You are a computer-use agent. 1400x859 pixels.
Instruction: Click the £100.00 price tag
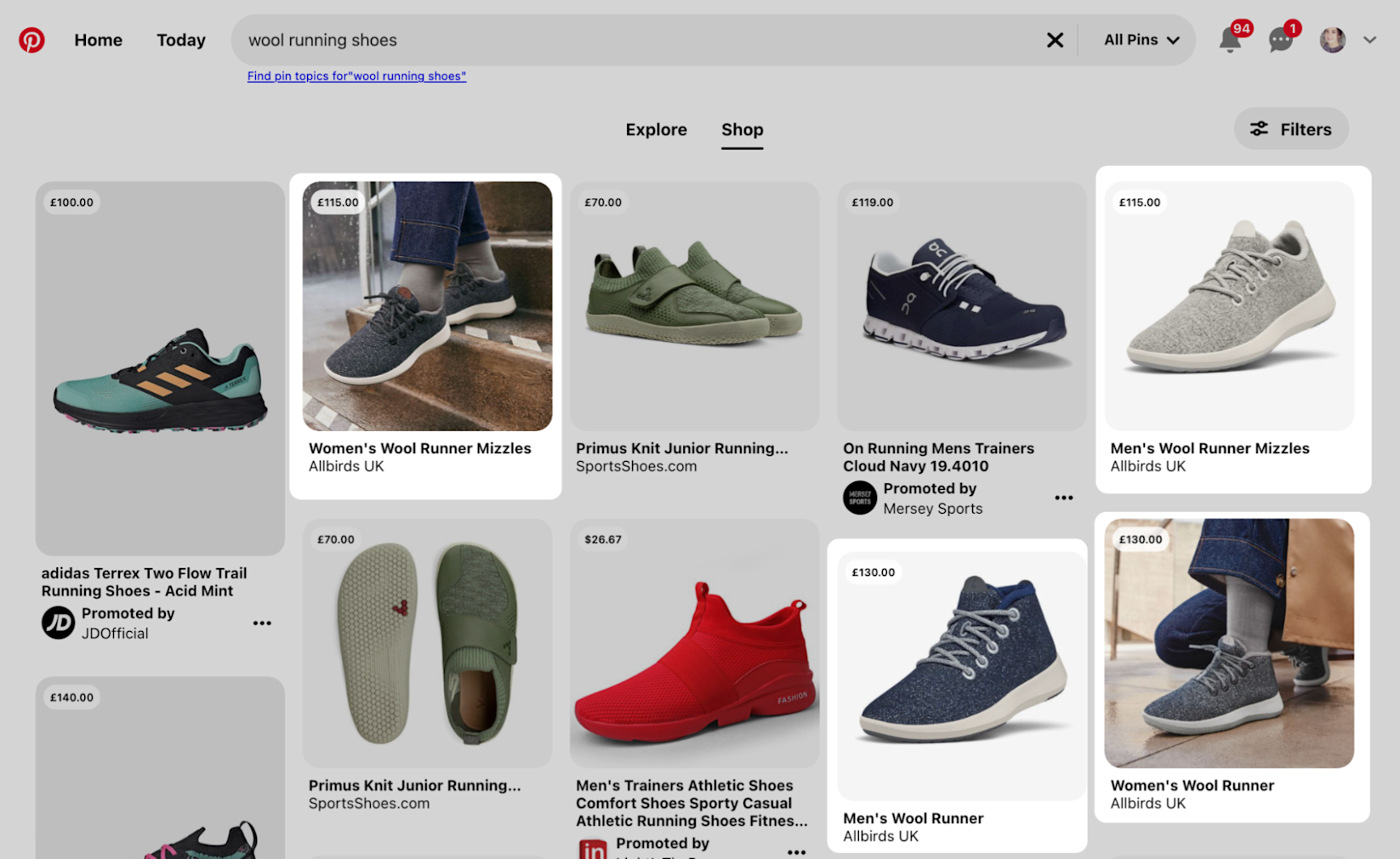[x=71, y=202]
